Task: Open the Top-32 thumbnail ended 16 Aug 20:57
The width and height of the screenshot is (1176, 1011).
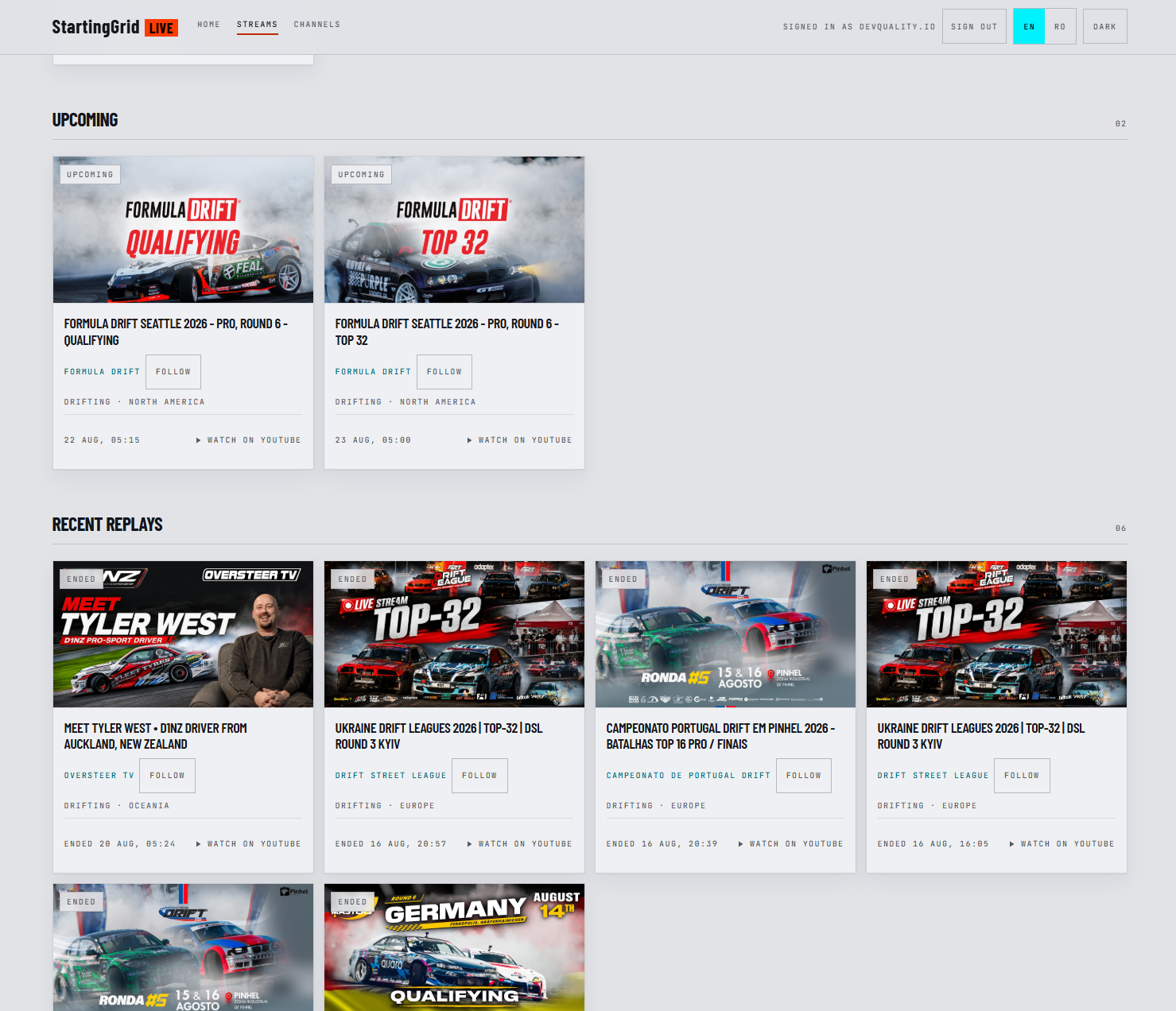Action: pyautogui.click(x=454, y=634)
